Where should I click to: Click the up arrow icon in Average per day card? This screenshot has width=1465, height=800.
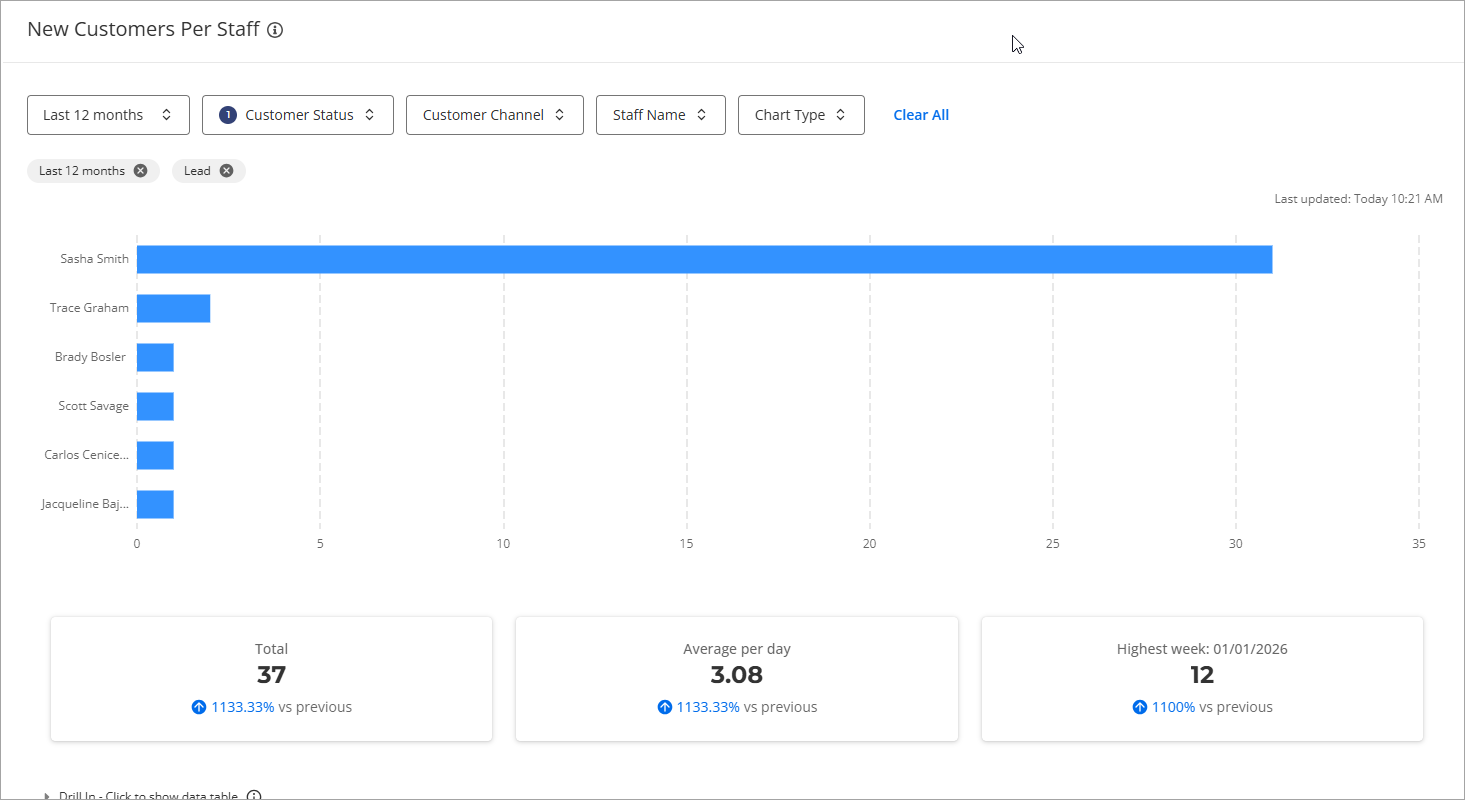tap(664, 707)
